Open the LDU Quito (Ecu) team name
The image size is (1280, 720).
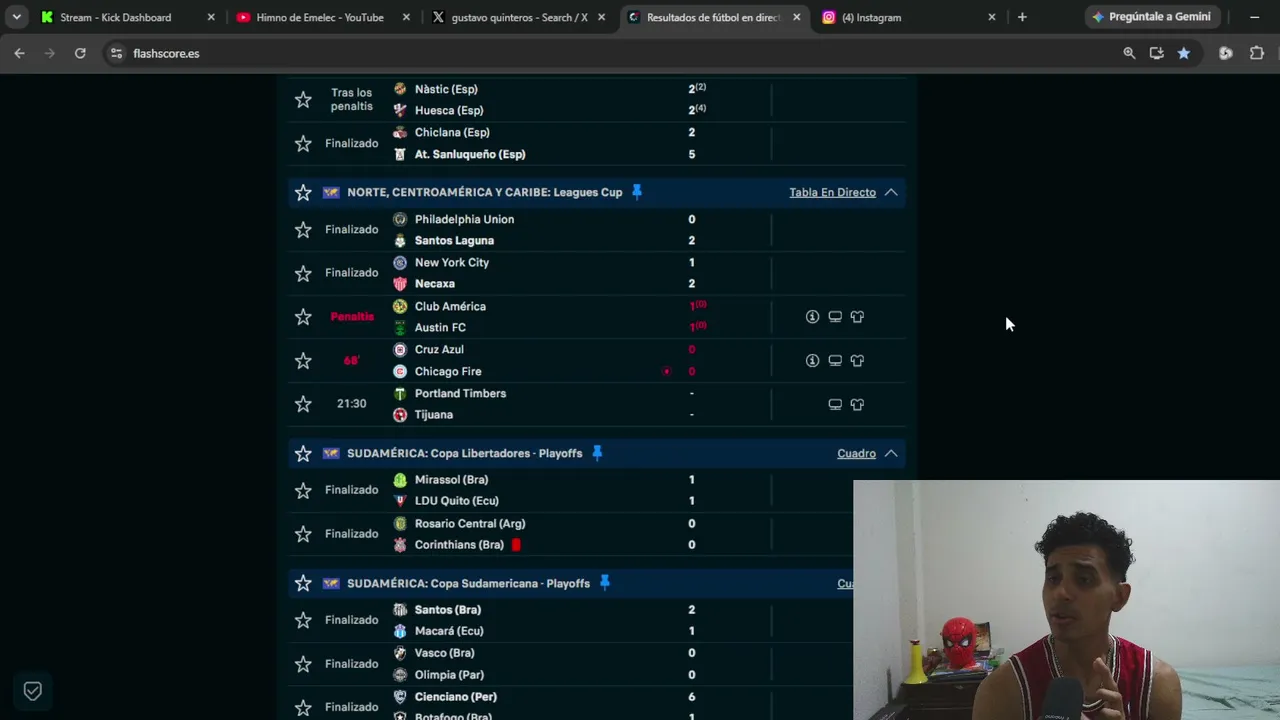pyautogui.click(x=456, y=501)
